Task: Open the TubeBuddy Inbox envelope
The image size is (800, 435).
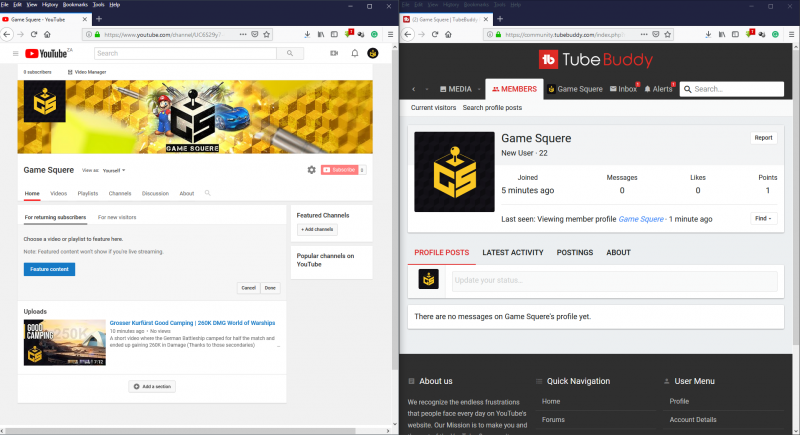Action: point(621,89)
